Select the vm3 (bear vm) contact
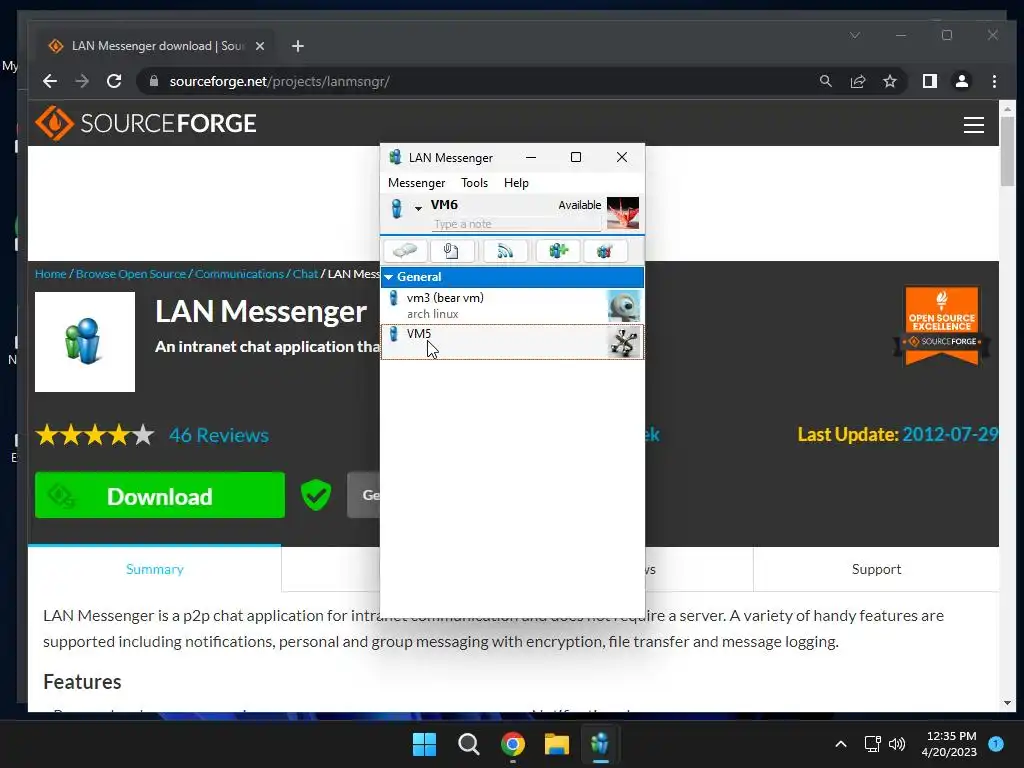 tap(512, 306)
